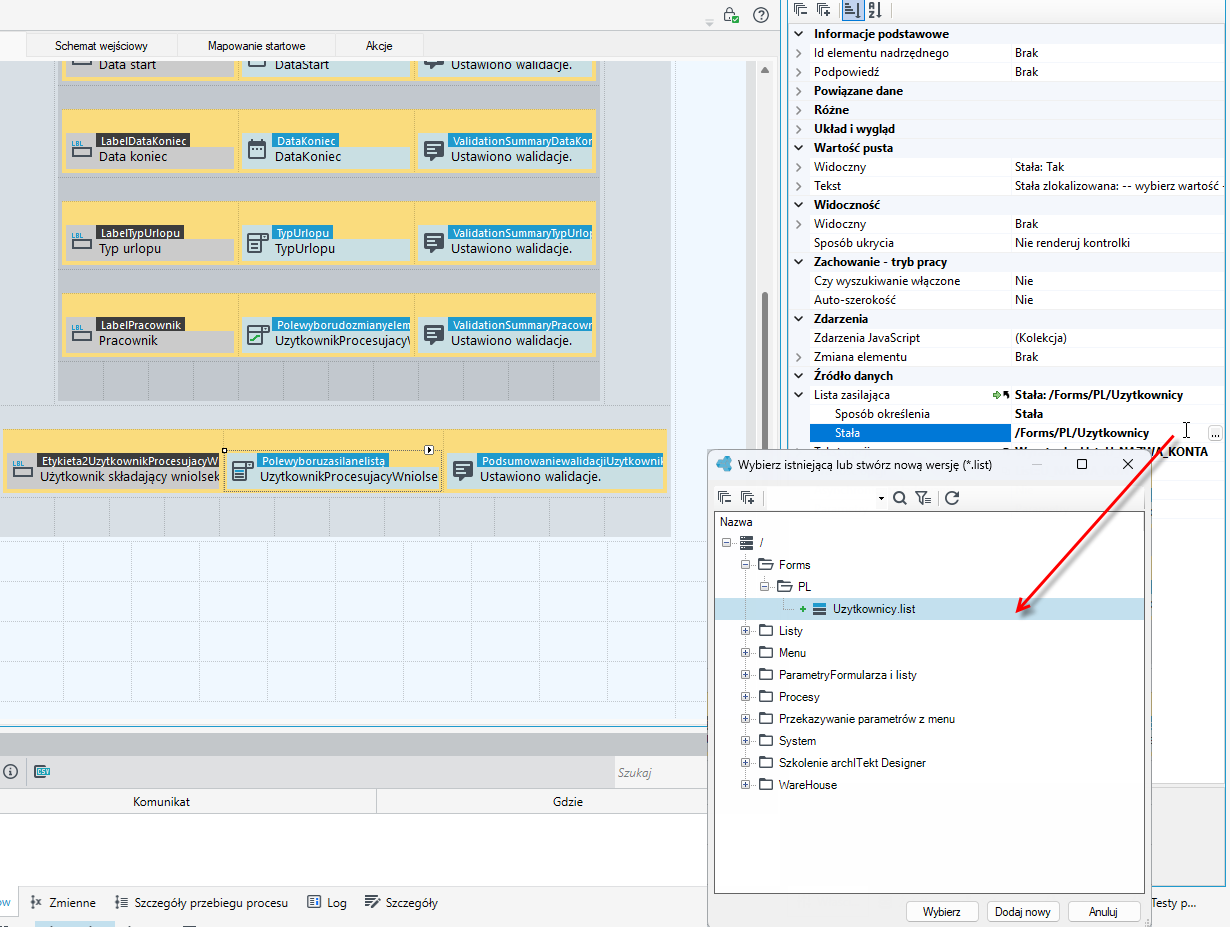Export messages using the CSV icon
The width and height of the screenshot is (1230, 927).
(43, 771)
